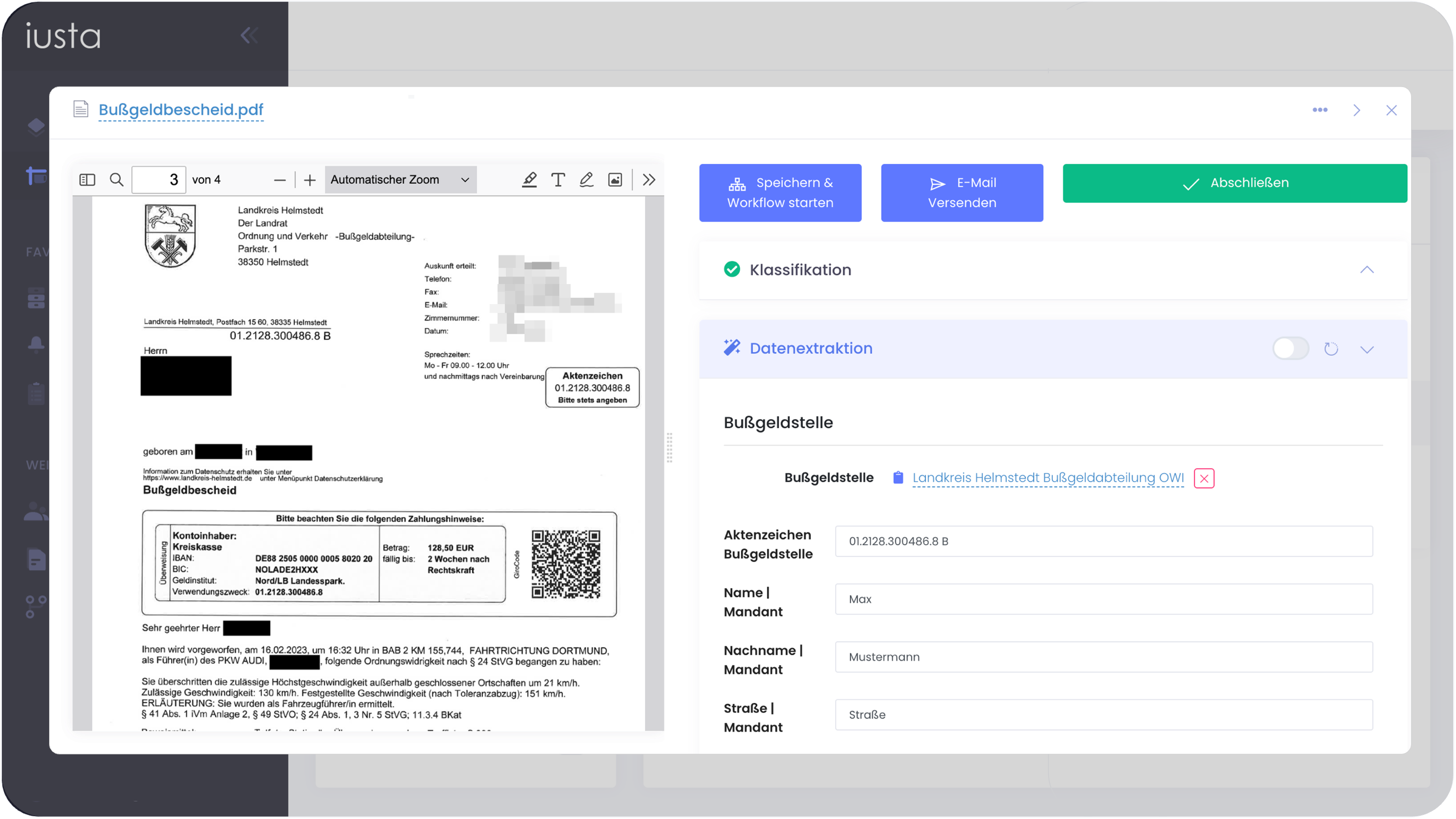
Task: Start workflow with Speichern & Workflow starten
Action: [780, 193]
